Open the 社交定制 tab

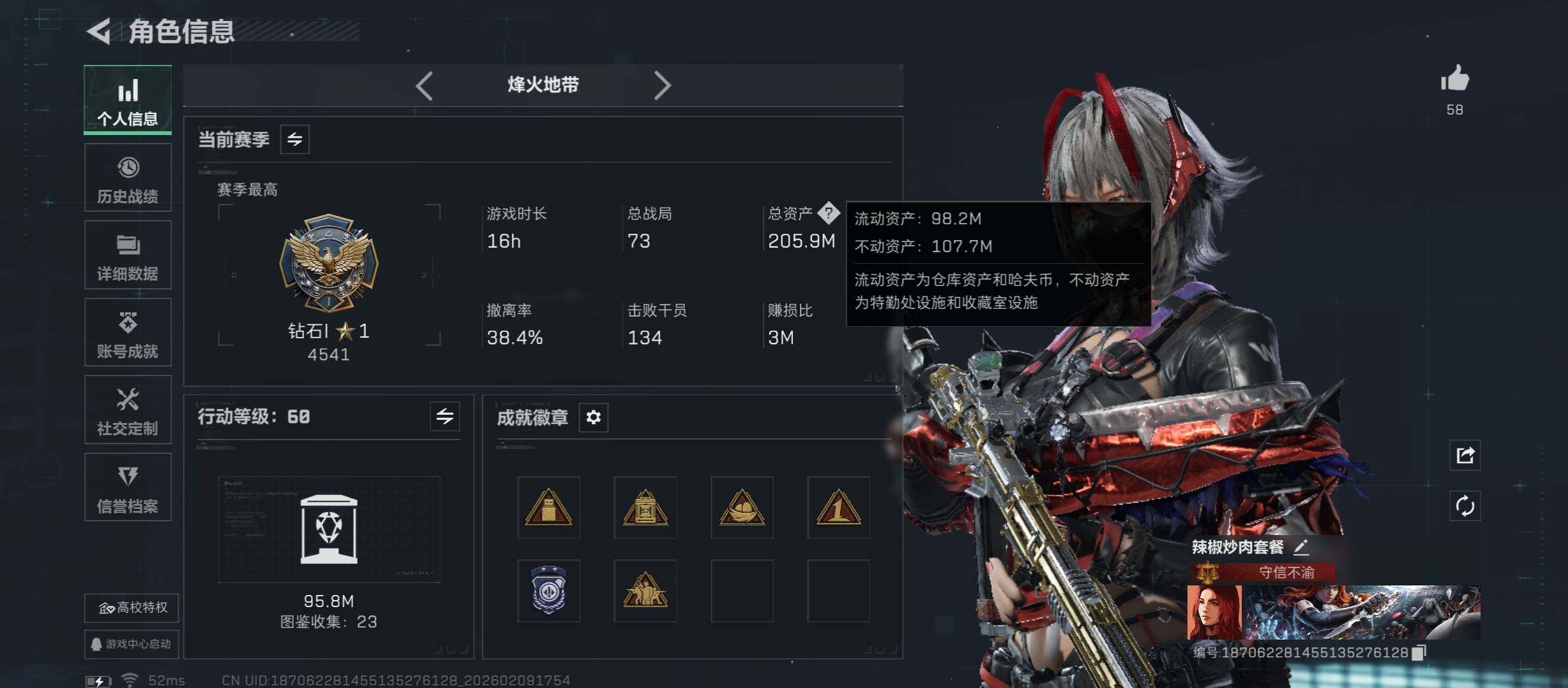(128, 410)
